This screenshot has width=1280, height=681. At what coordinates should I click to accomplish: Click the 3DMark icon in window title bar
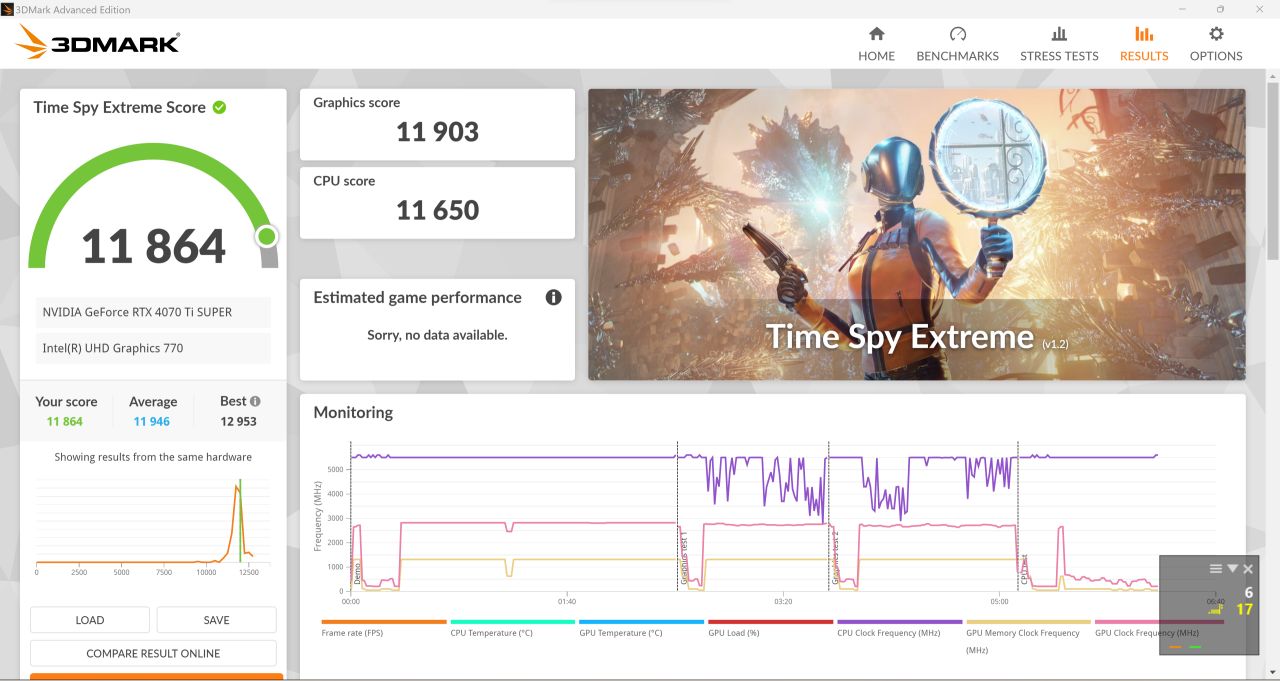pos(8,9)
